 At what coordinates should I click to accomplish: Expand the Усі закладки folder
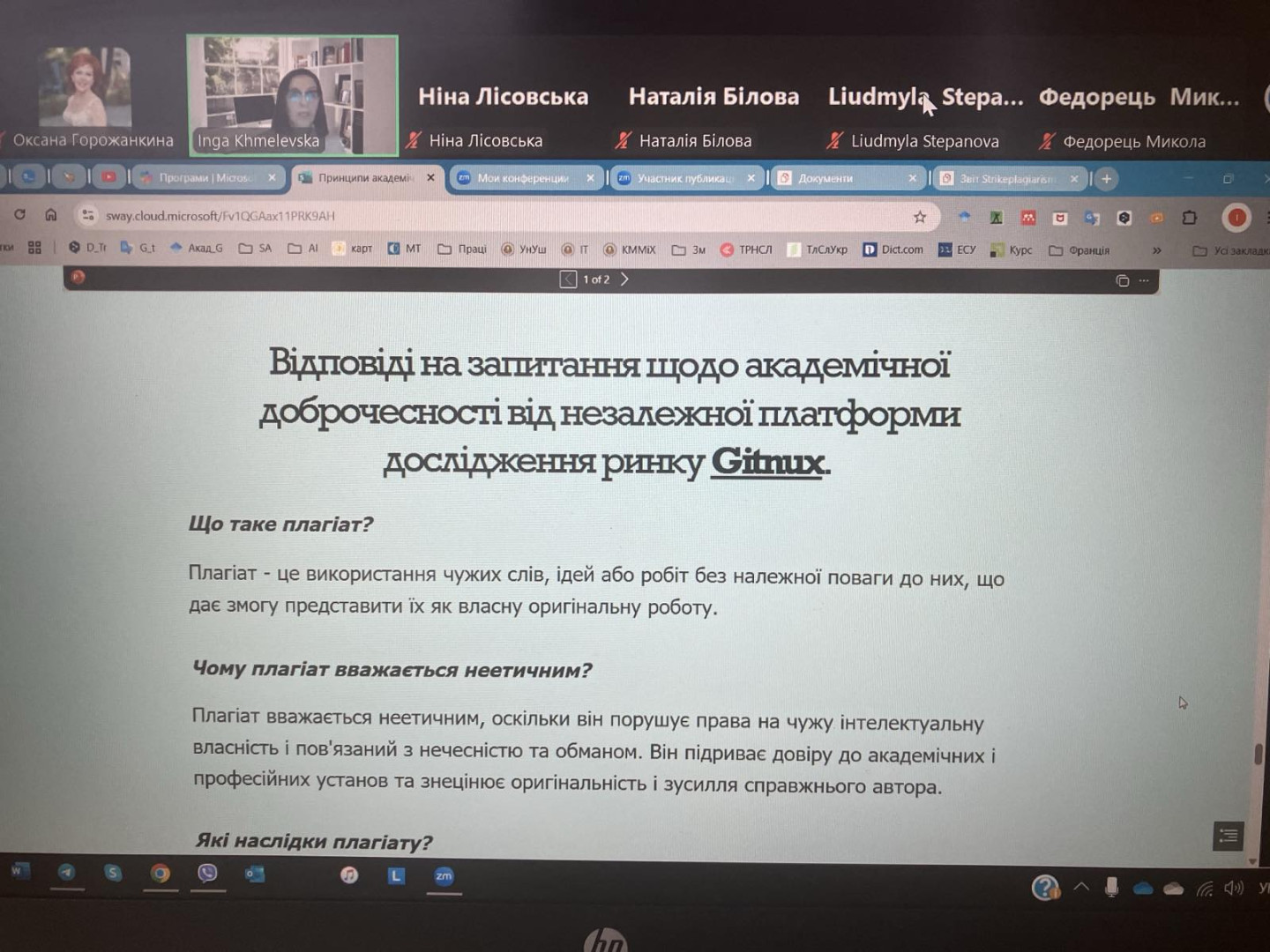tap(1229, 251)
